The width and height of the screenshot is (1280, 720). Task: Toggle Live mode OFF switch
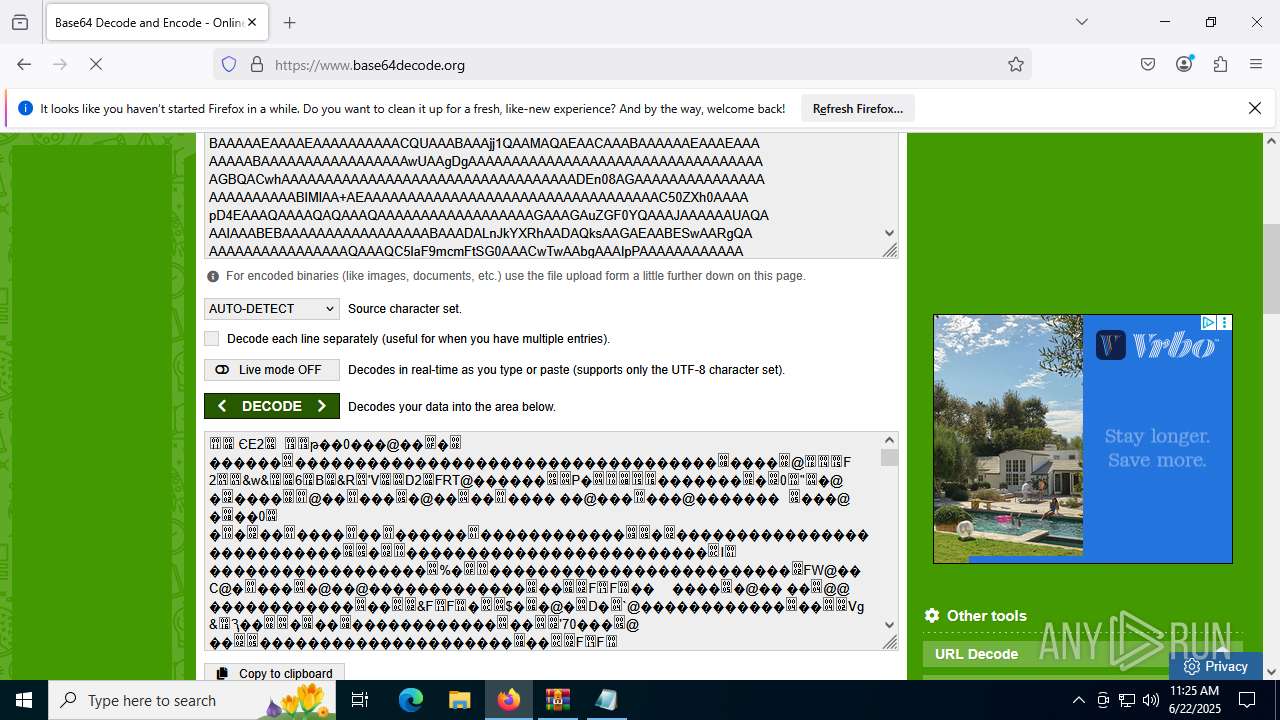point(272,370)
